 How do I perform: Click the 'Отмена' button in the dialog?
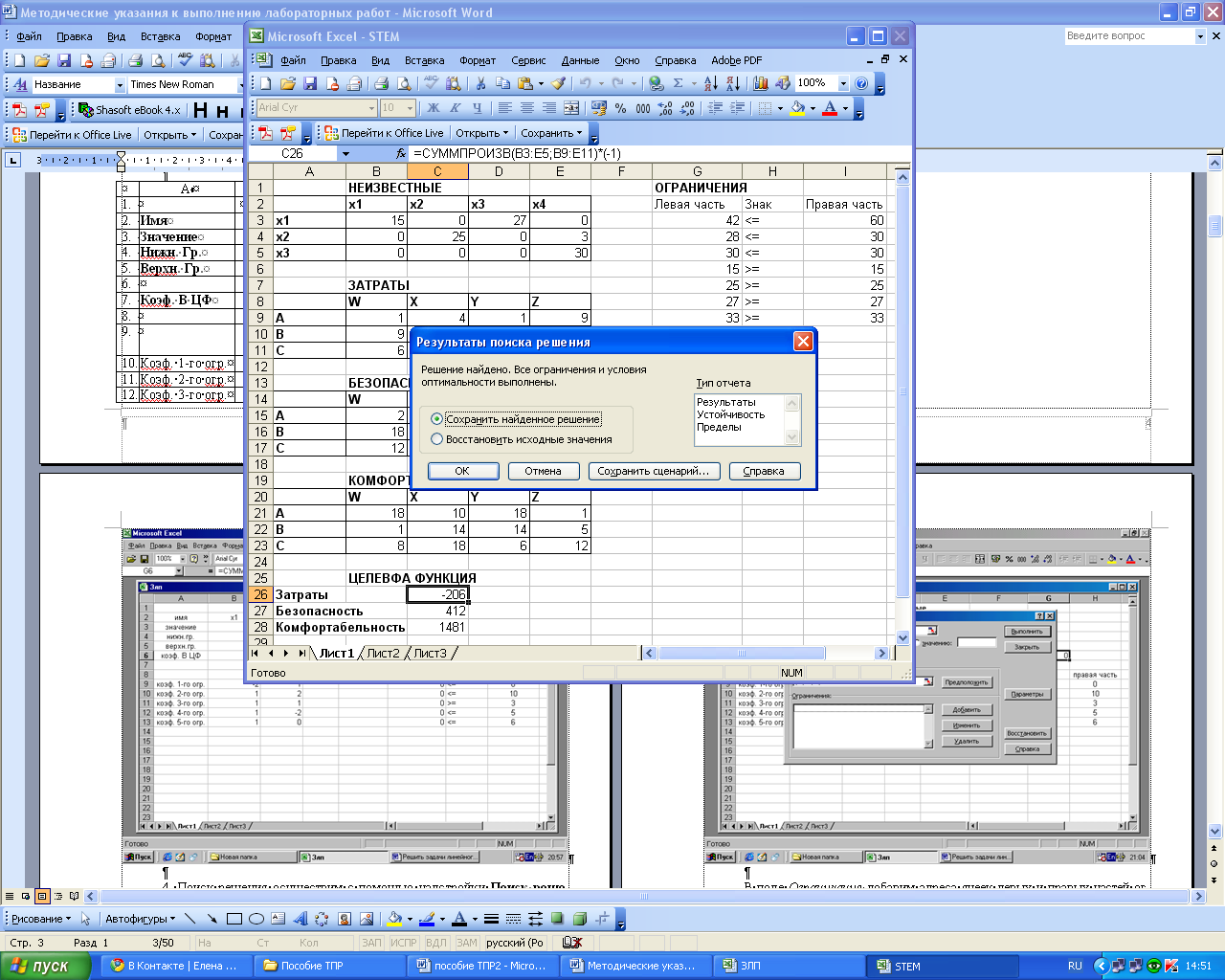tap(543, 471)
